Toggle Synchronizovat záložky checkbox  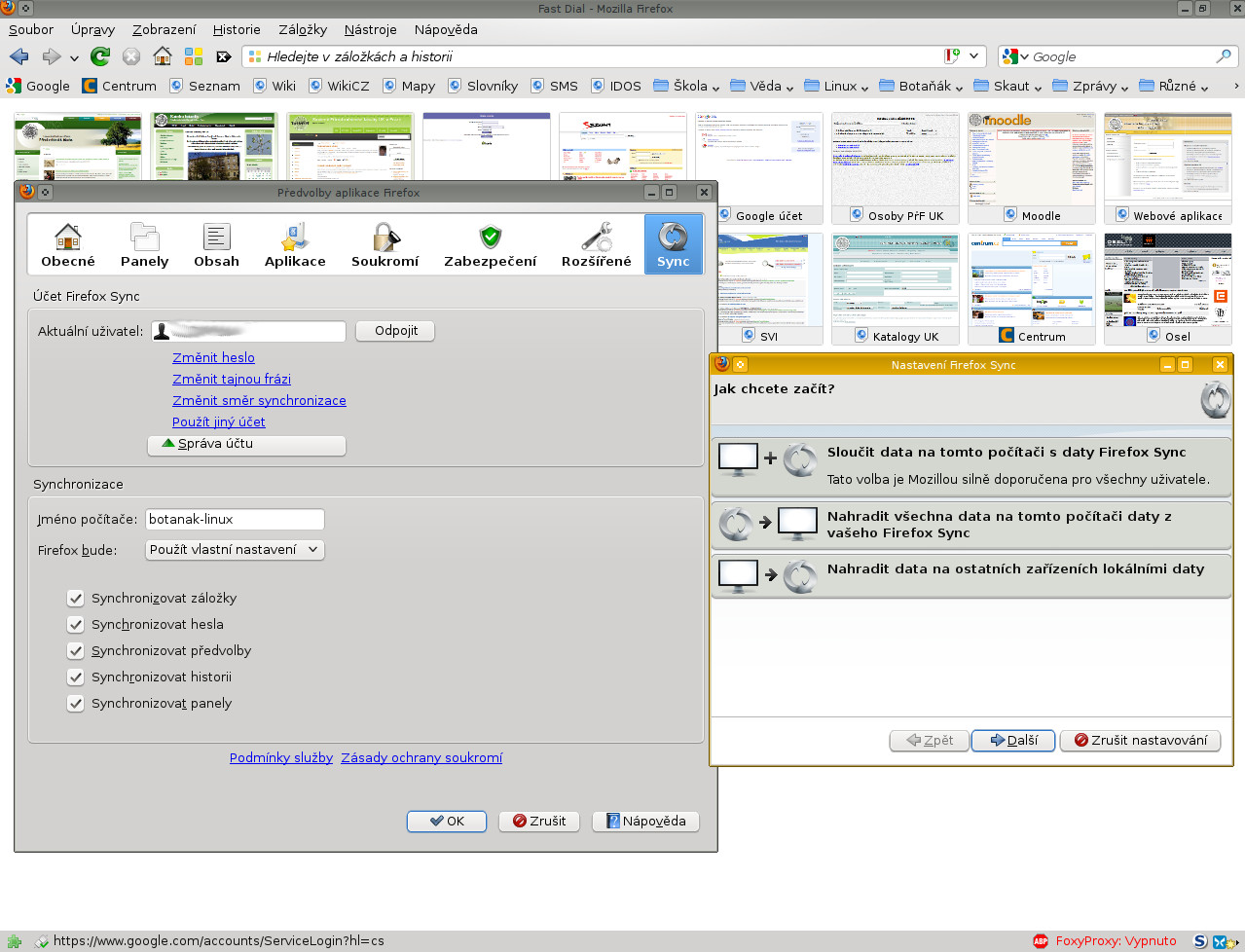click(75, 598)
